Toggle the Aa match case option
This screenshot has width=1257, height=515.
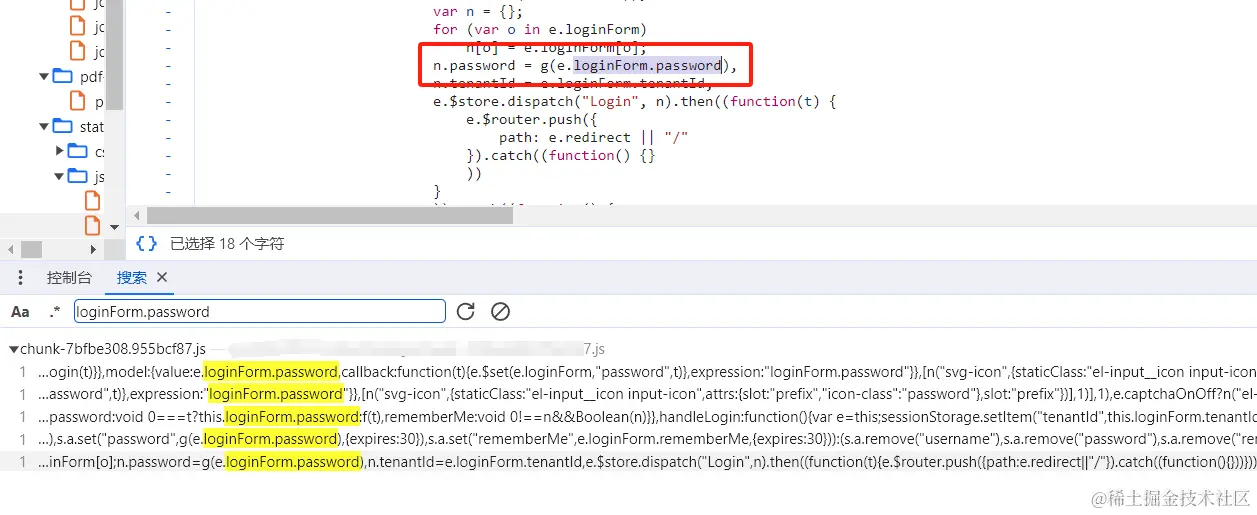[x=20, y=312]
